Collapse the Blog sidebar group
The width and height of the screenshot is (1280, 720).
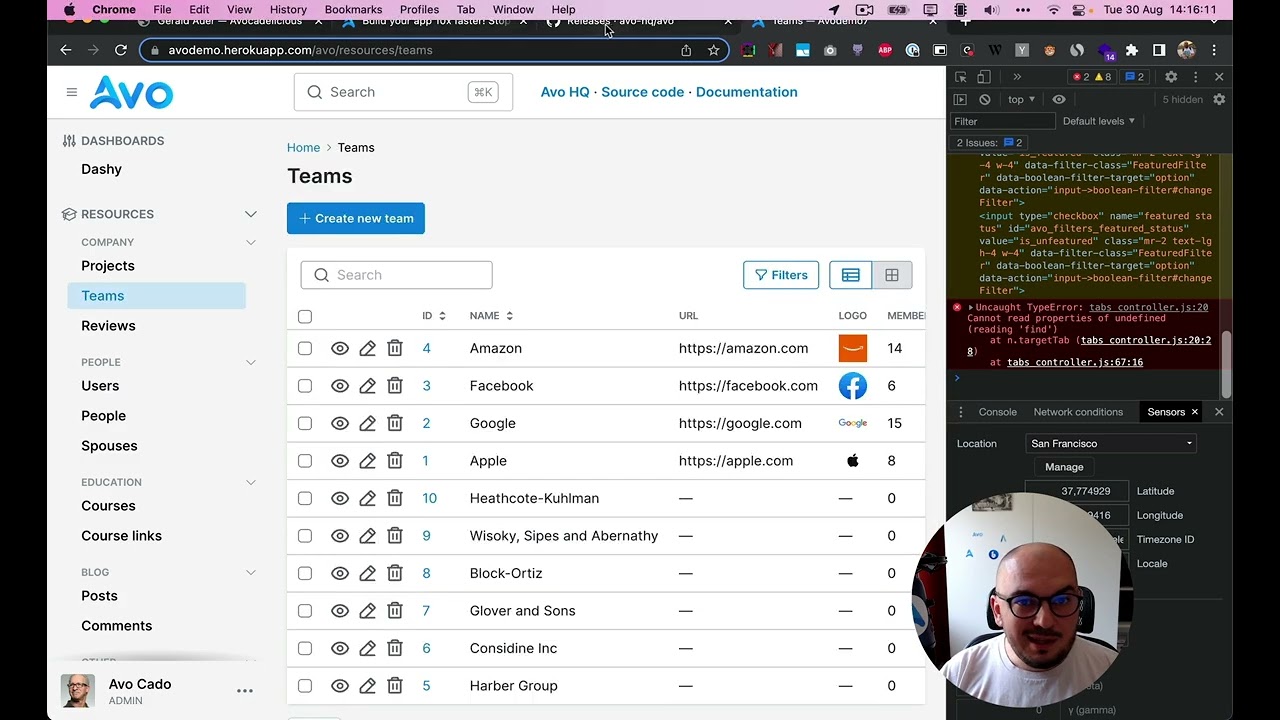click(251, 572)
